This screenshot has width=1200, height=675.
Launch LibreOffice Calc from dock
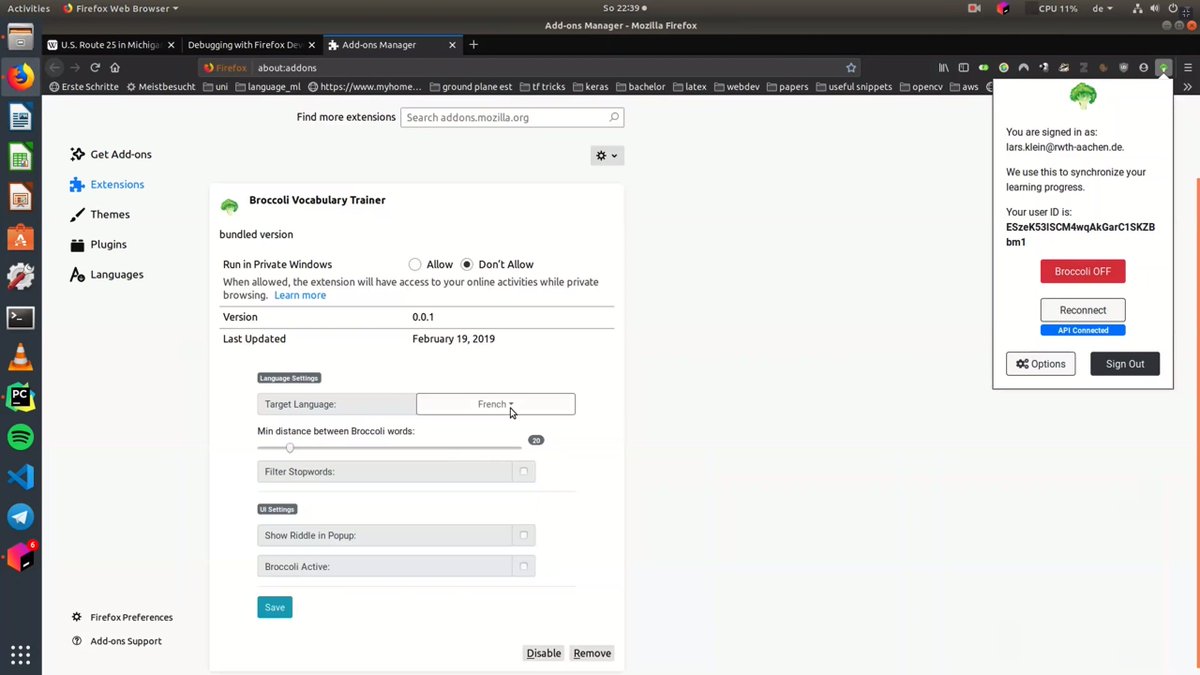(x=20, y=158)
